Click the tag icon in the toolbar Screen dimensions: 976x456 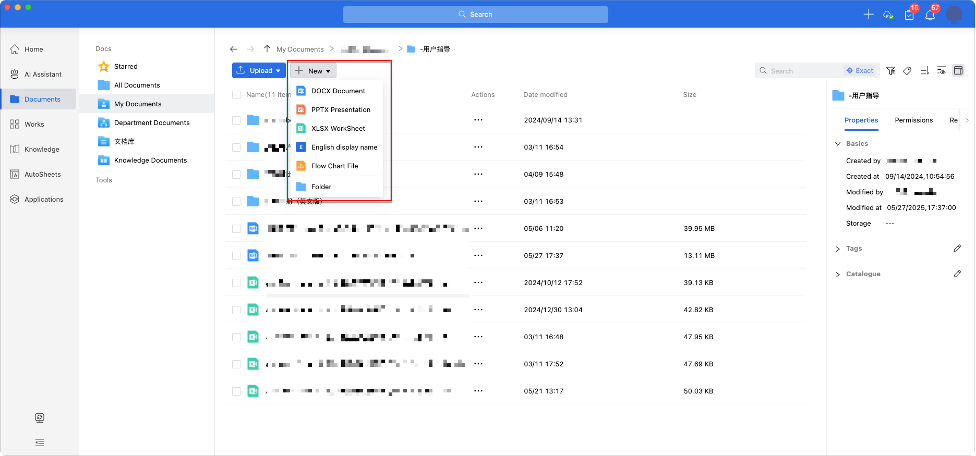coord(907,71)
